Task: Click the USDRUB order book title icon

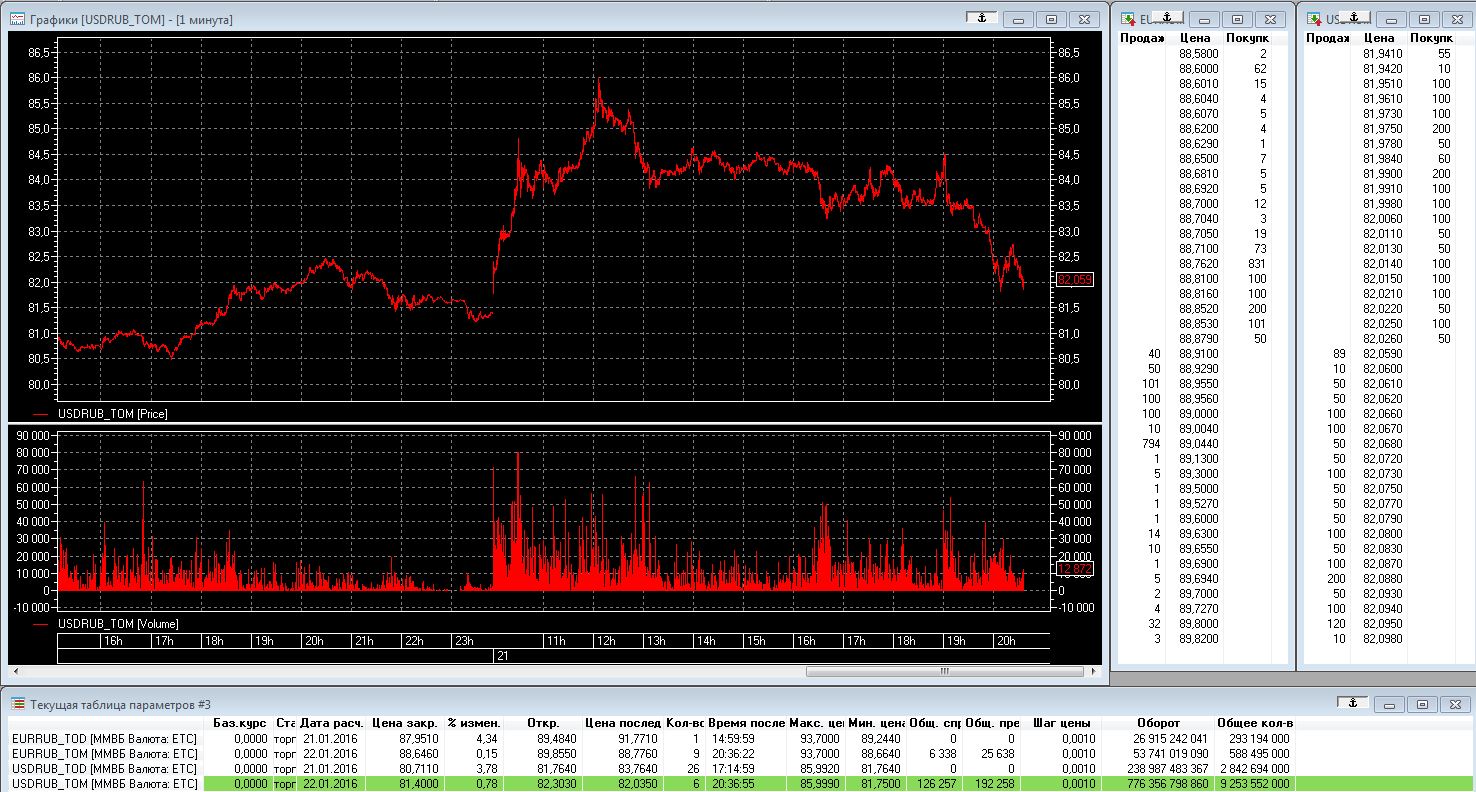Action: (1314, 19)
